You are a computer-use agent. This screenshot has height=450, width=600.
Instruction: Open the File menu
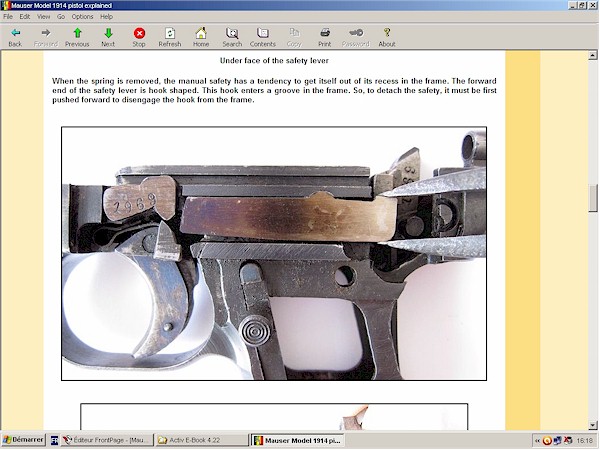tap(8, 16)
